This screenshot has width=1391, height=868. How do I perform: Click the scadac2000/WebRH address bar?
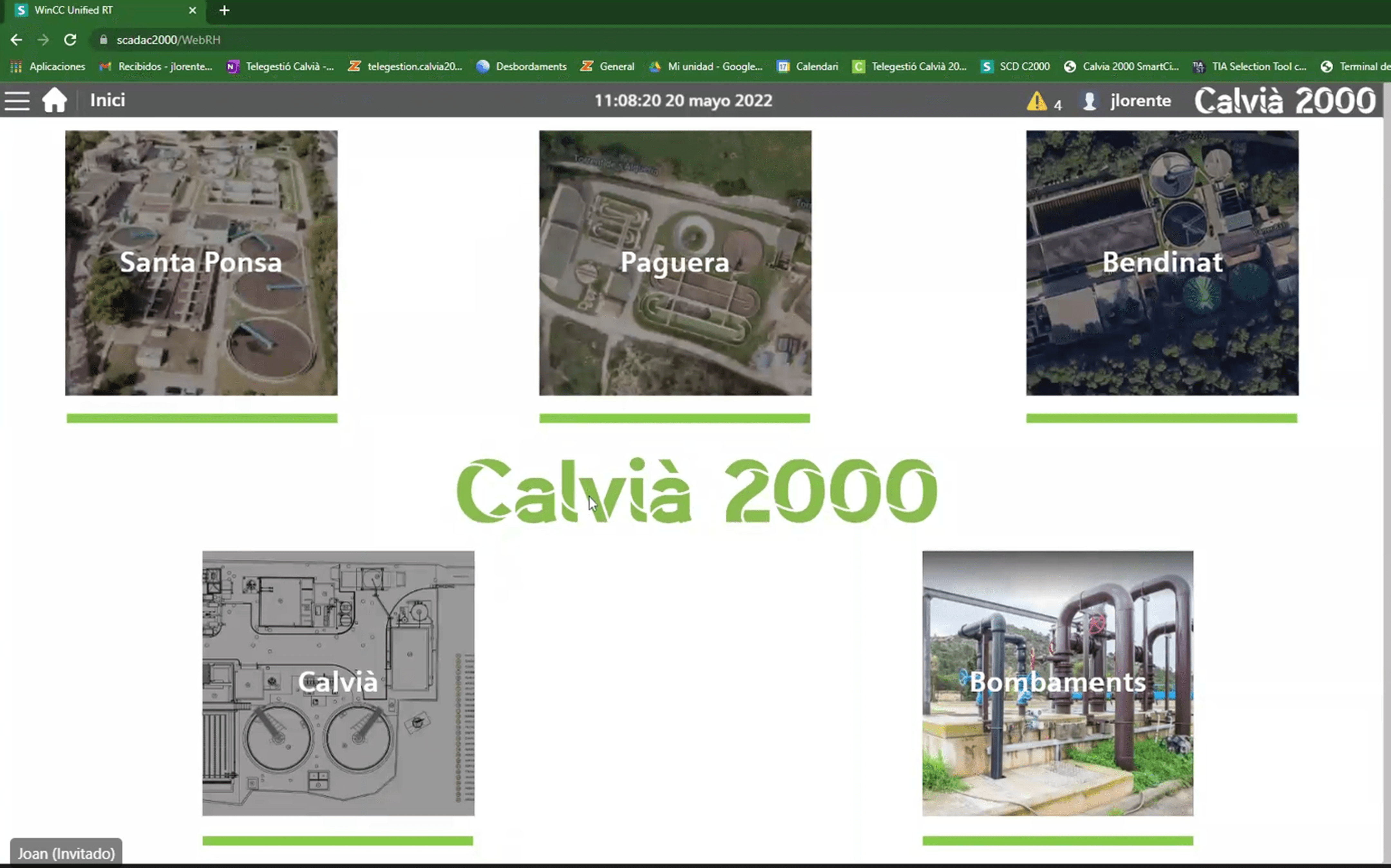(741, 40)
